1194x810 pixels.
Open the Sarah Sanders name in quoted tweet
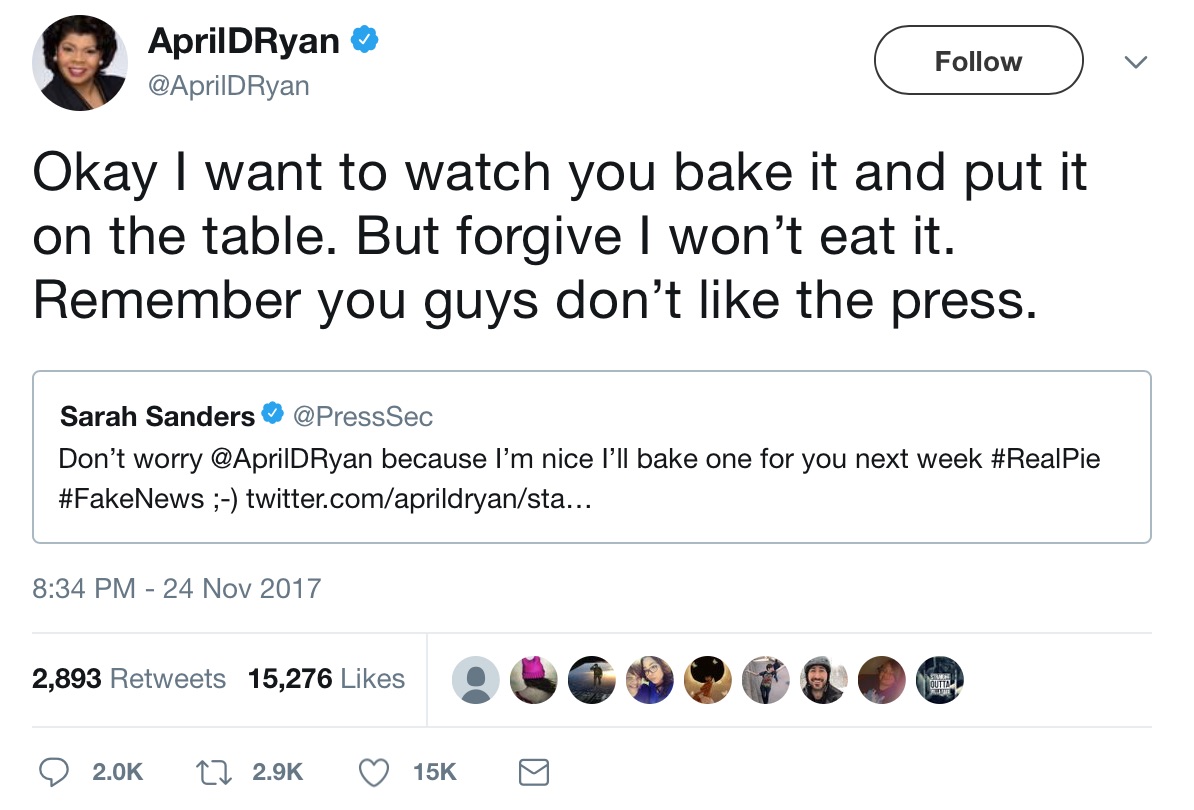157,416
